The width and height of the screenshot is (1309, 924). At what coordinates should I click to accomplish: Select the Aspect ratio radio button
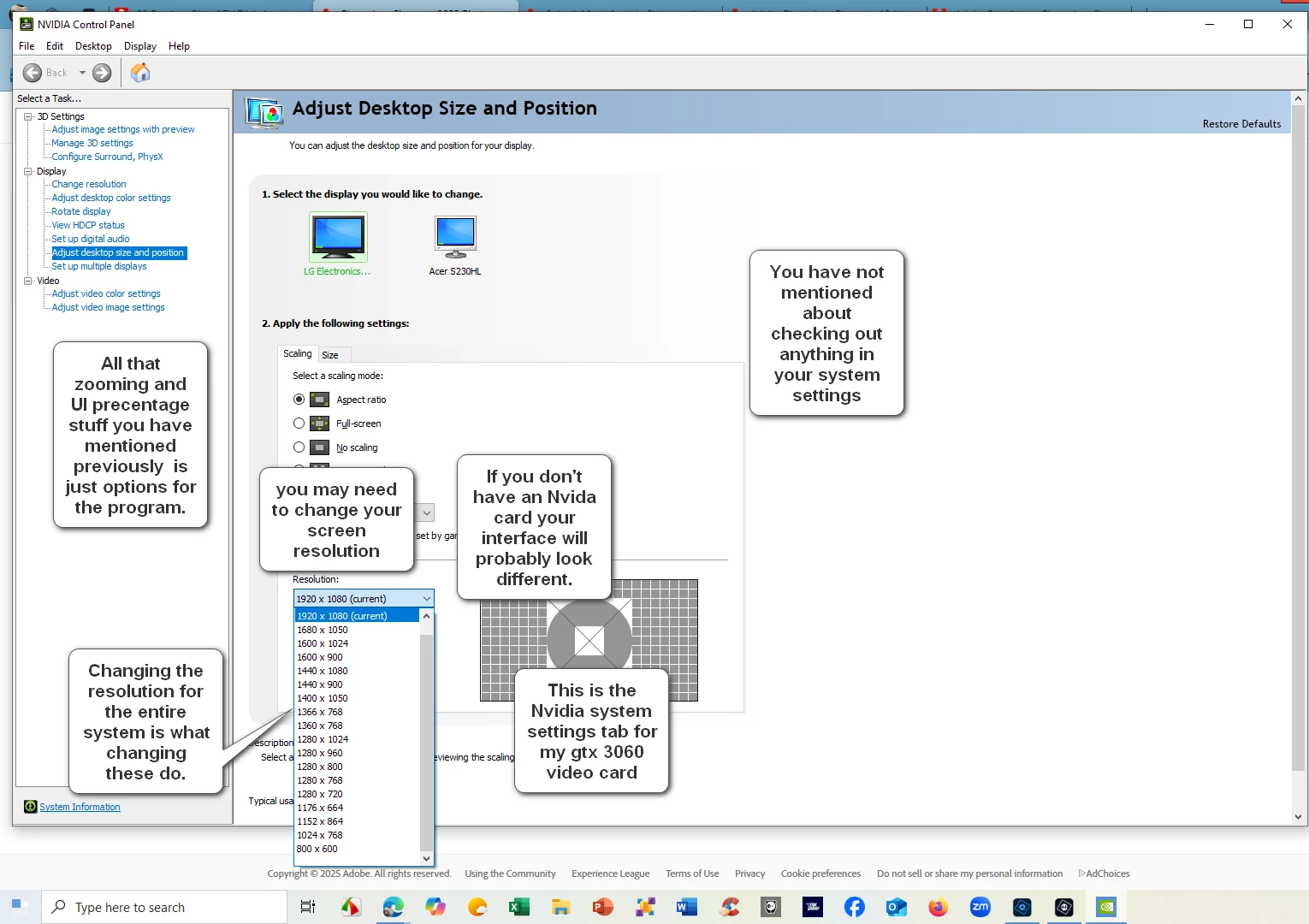(x=299, y=400)
